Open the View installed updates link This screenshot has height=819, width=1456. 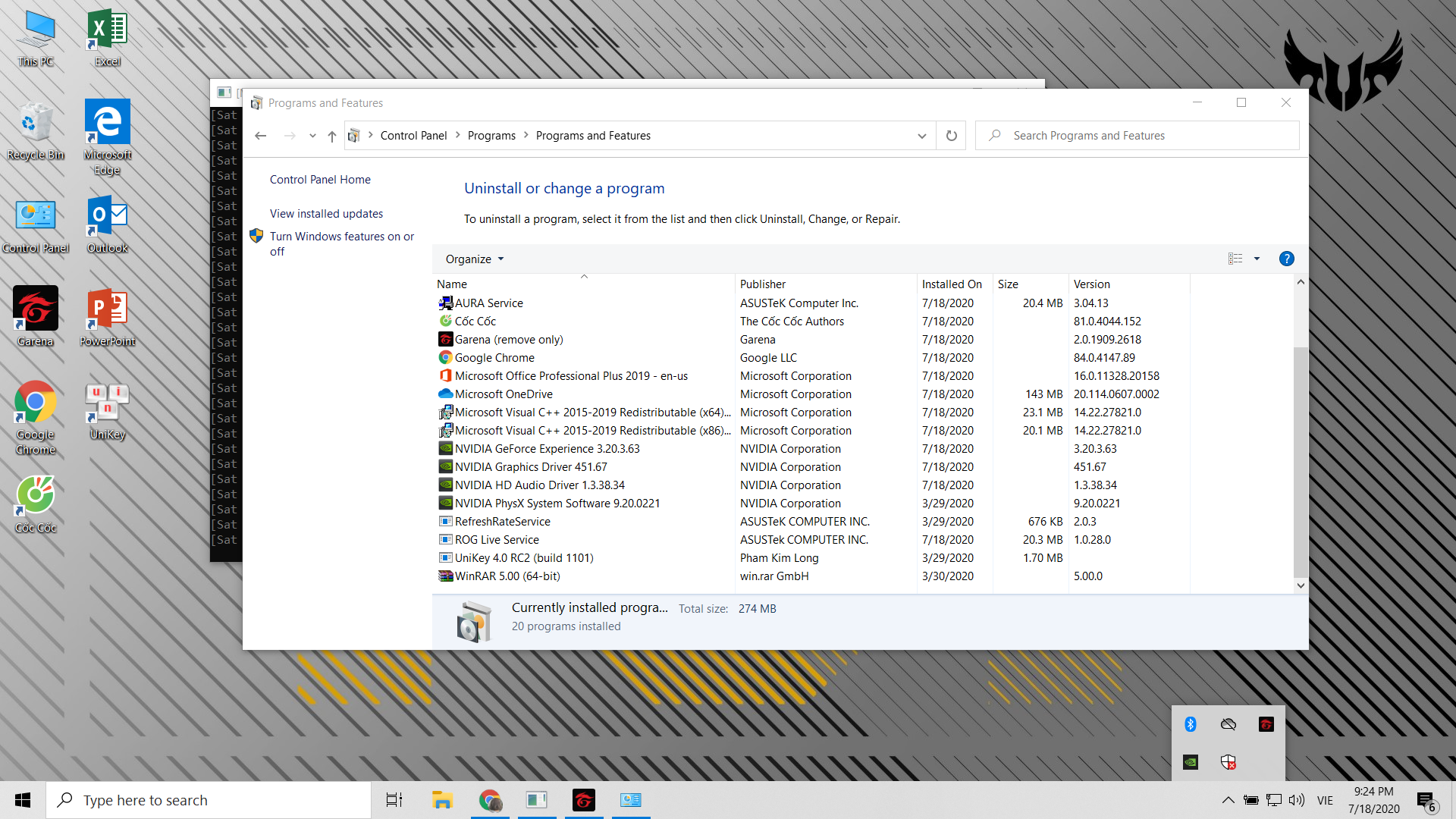point(326,214)
